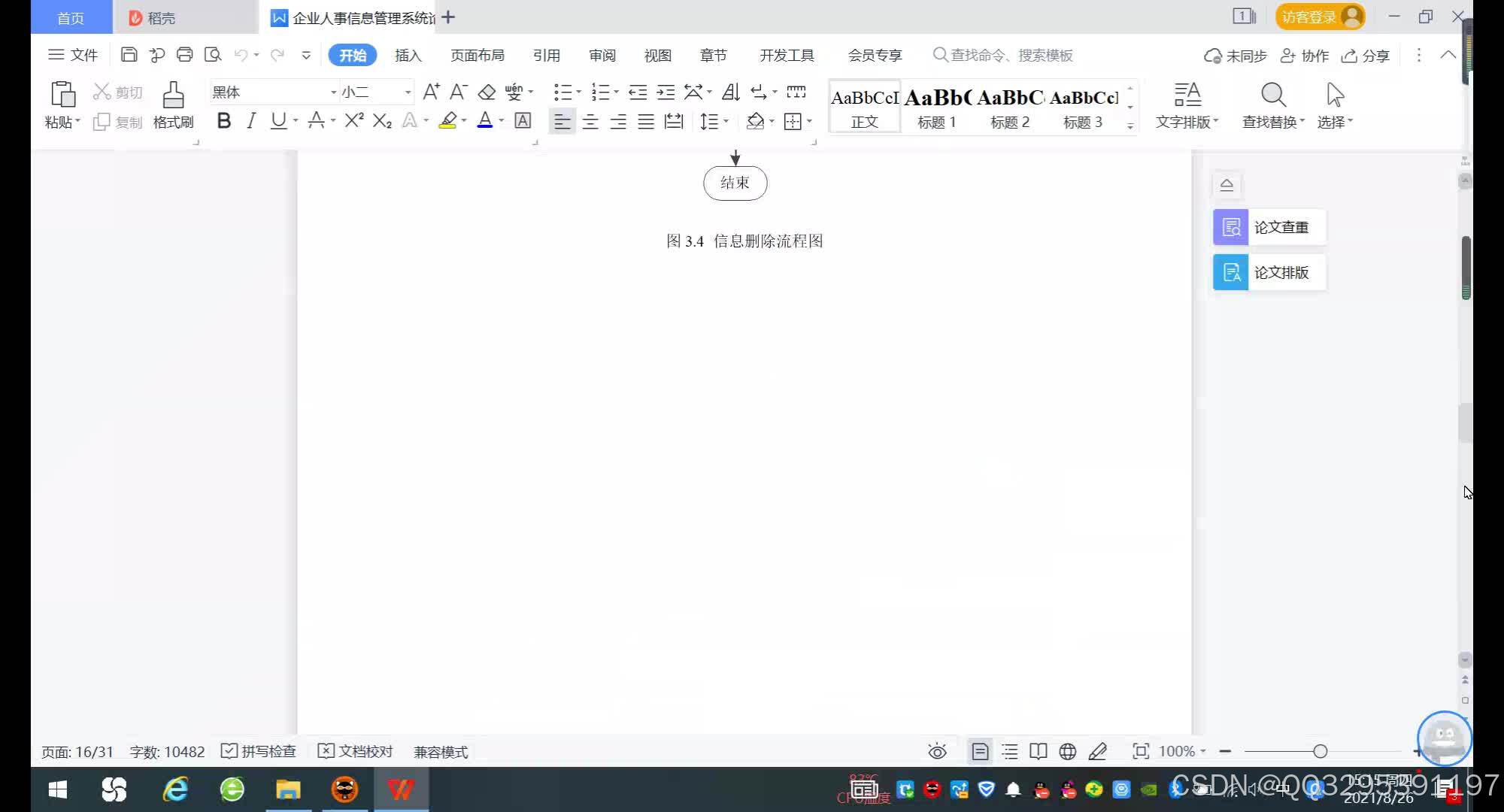This screenshot has width=1504, height=812.
Task: Open Windows Start menu
Action: tap(58, 789)
